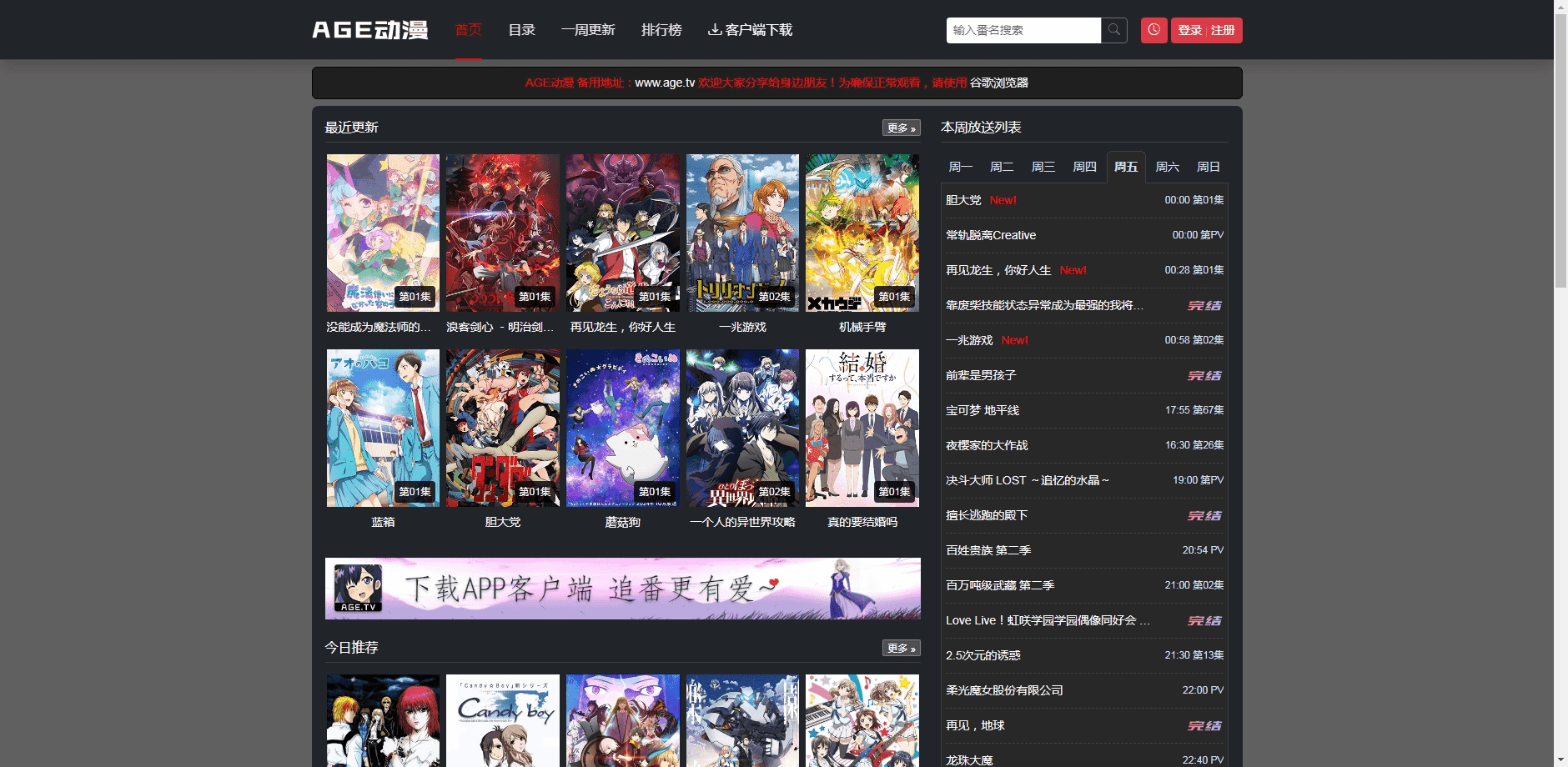Click scrollbar up arrow
The width and height of the screenshot is (1568, 767).
click(1560, 7)
